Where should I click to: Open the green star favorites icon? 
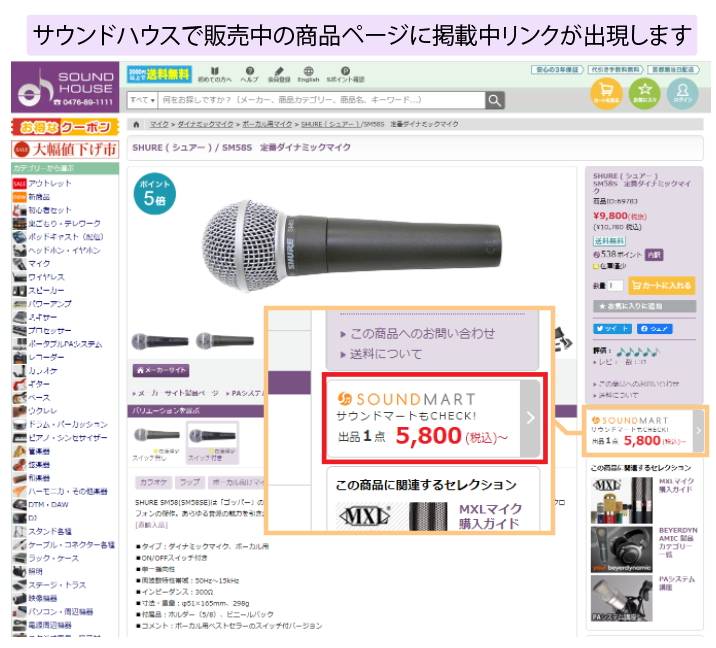[644, 93]
